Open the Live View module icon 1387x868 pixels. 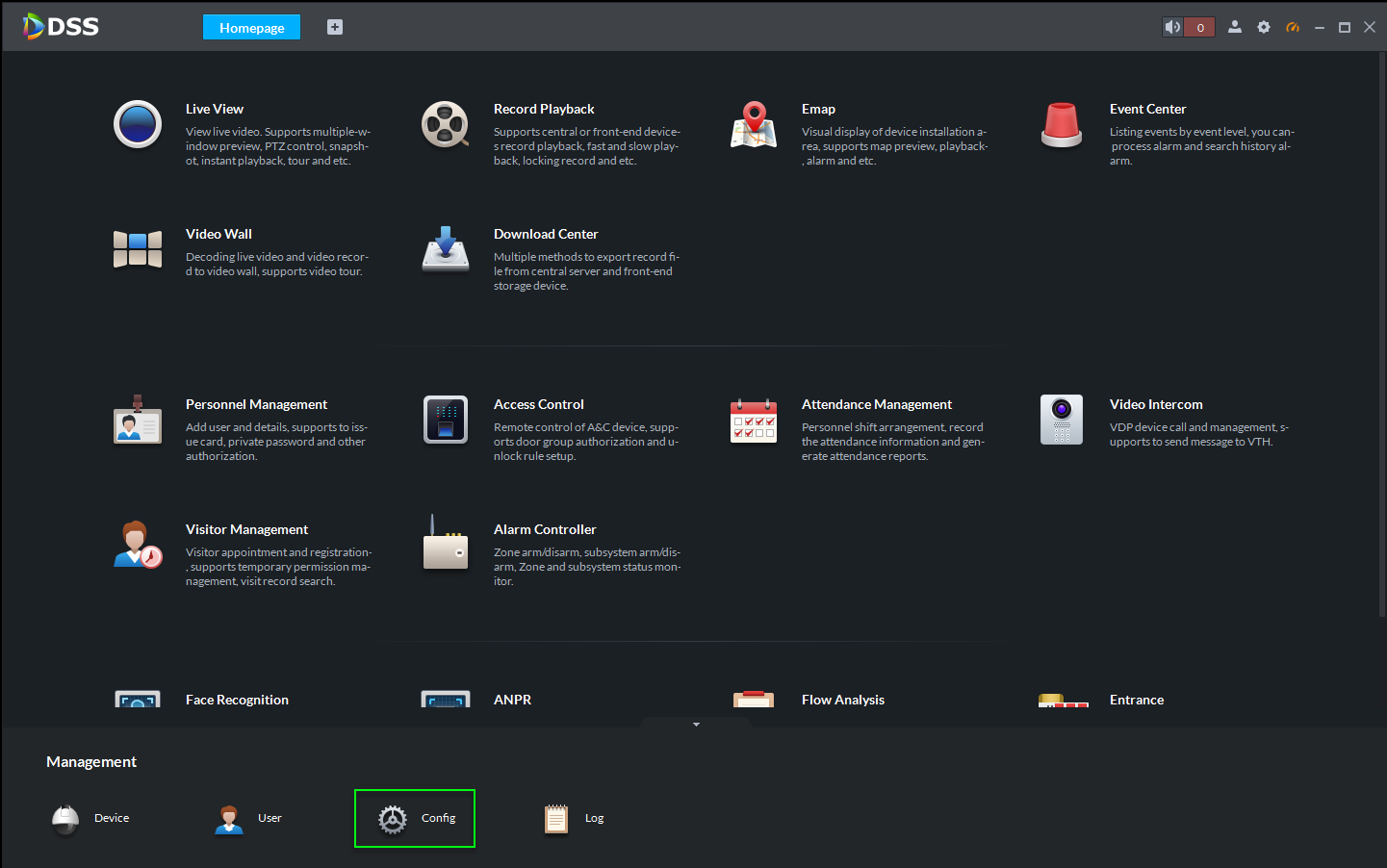pyautogui.click(x=138, y=124)
